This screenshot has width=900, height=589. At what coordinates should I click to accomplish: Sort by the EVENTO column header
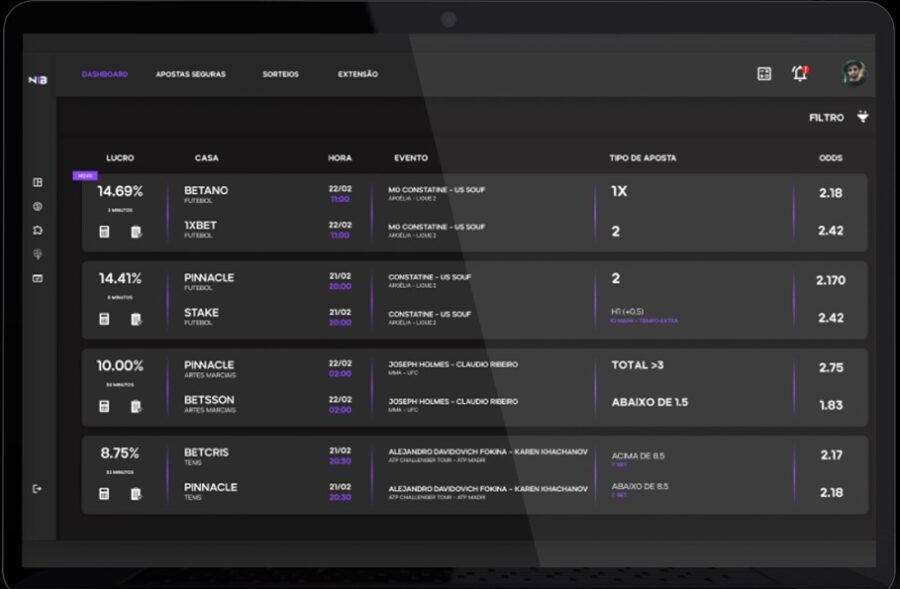coord(411,158)
